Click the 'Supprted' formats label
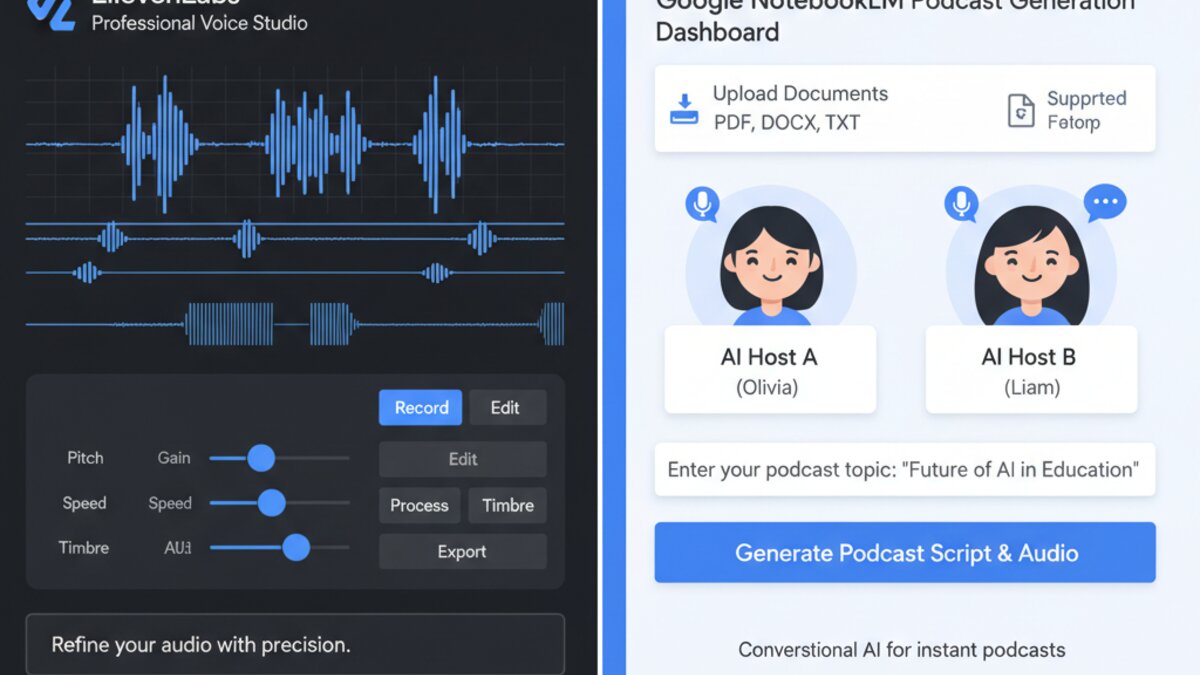Image resolution: width=1200 pixels, height=675 pixels. [x=1087, y=98]
